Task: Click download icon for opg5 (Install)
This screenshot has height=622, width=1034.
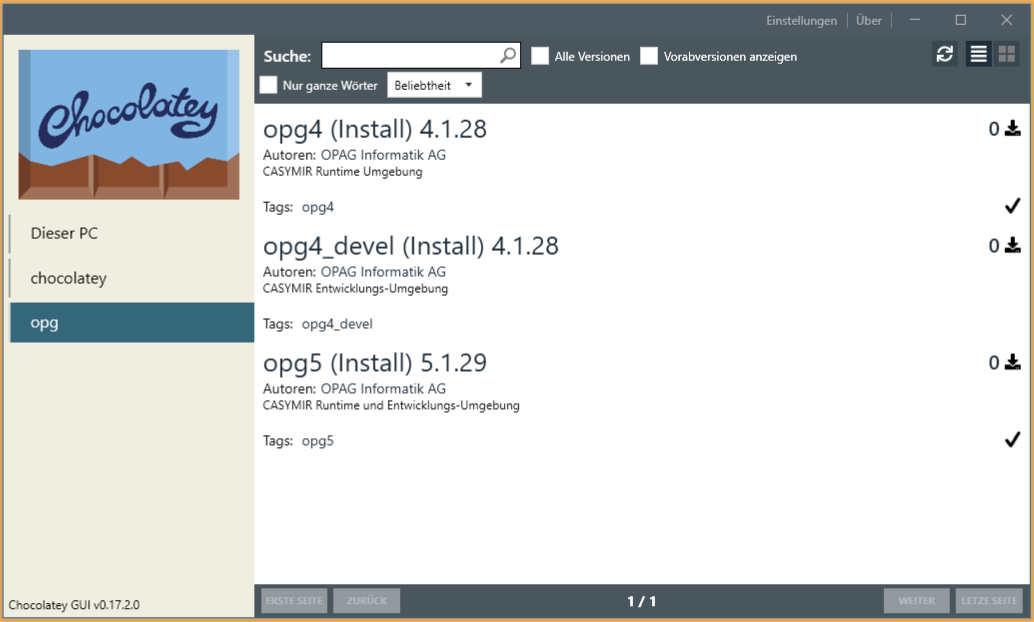Action: [1012, 362]
